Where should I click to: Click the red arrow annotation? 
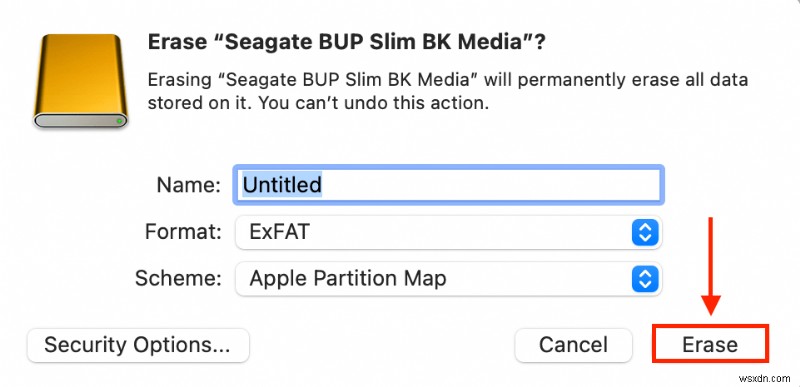pyautogui.click(x=710, y=267)
